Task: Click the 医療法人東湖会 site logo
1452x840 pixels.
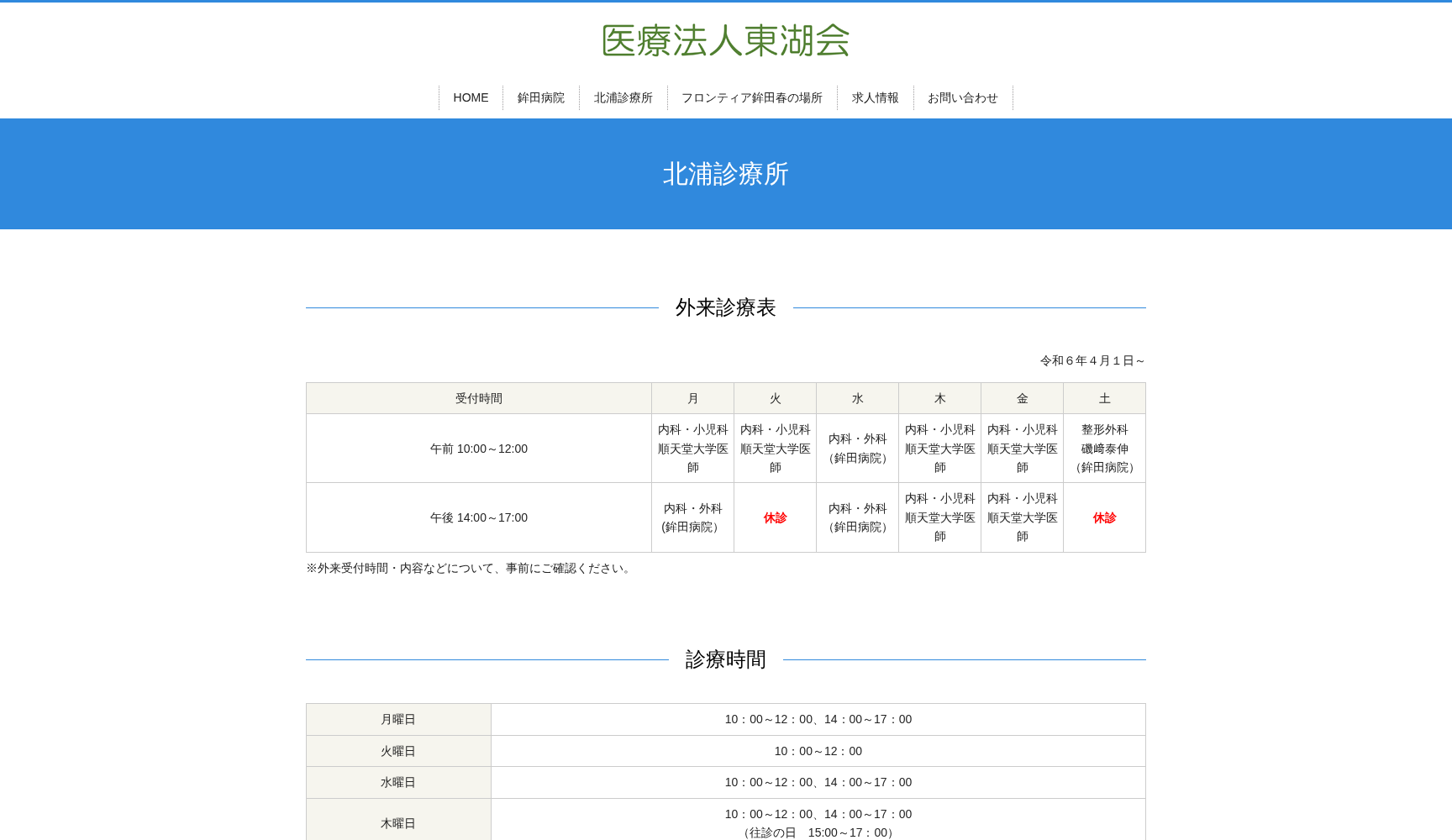Action: (723, 39)
